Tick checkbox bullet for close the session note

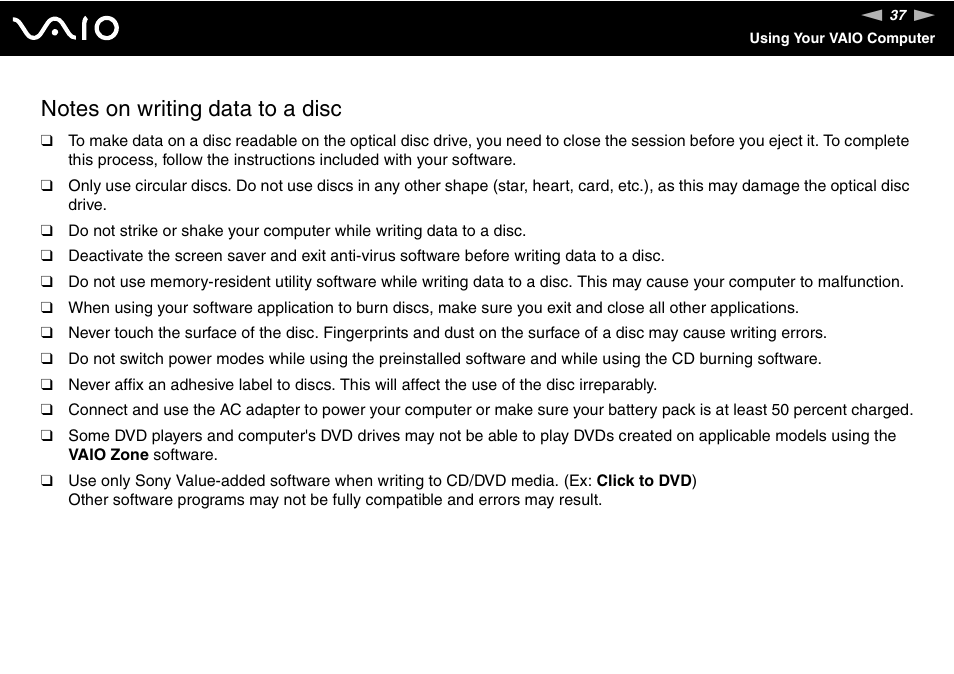47,141
